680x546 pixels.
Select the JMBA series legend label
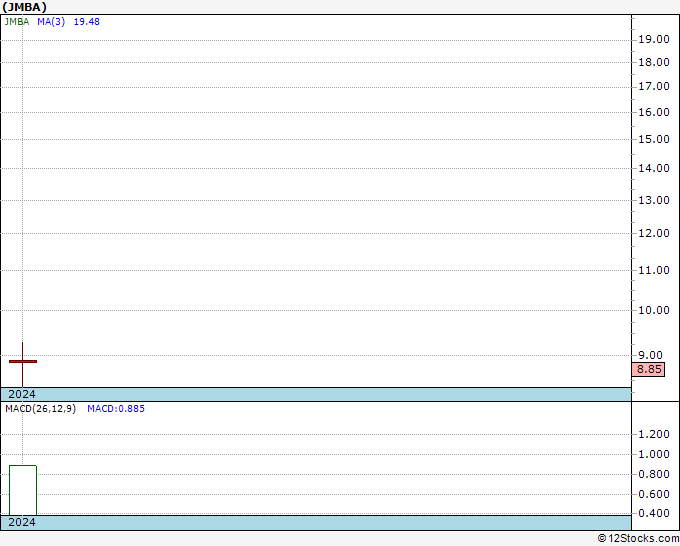tap(16, 22)
